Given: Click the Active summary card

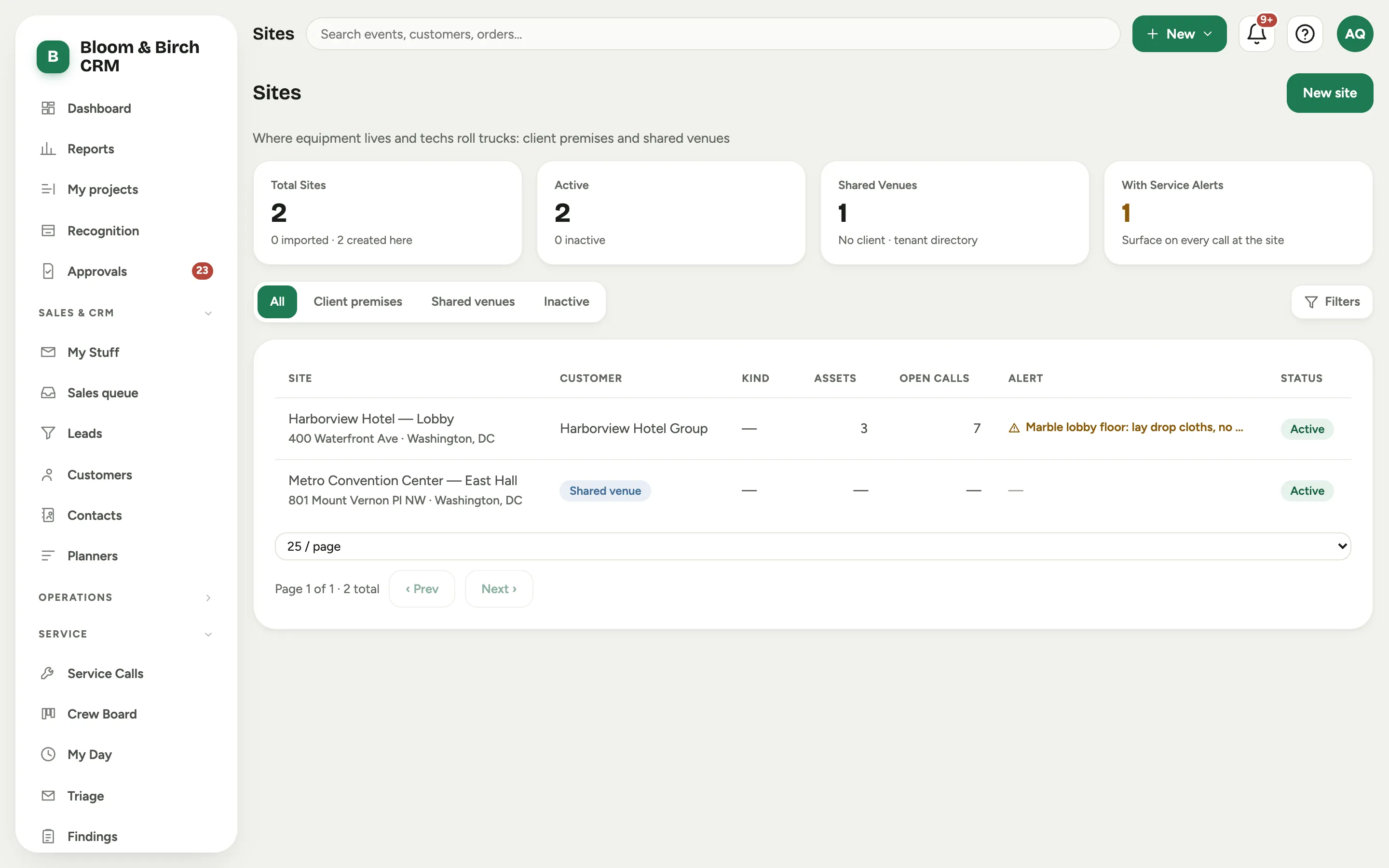Looking at the screenshot, I should pos(671,212).
